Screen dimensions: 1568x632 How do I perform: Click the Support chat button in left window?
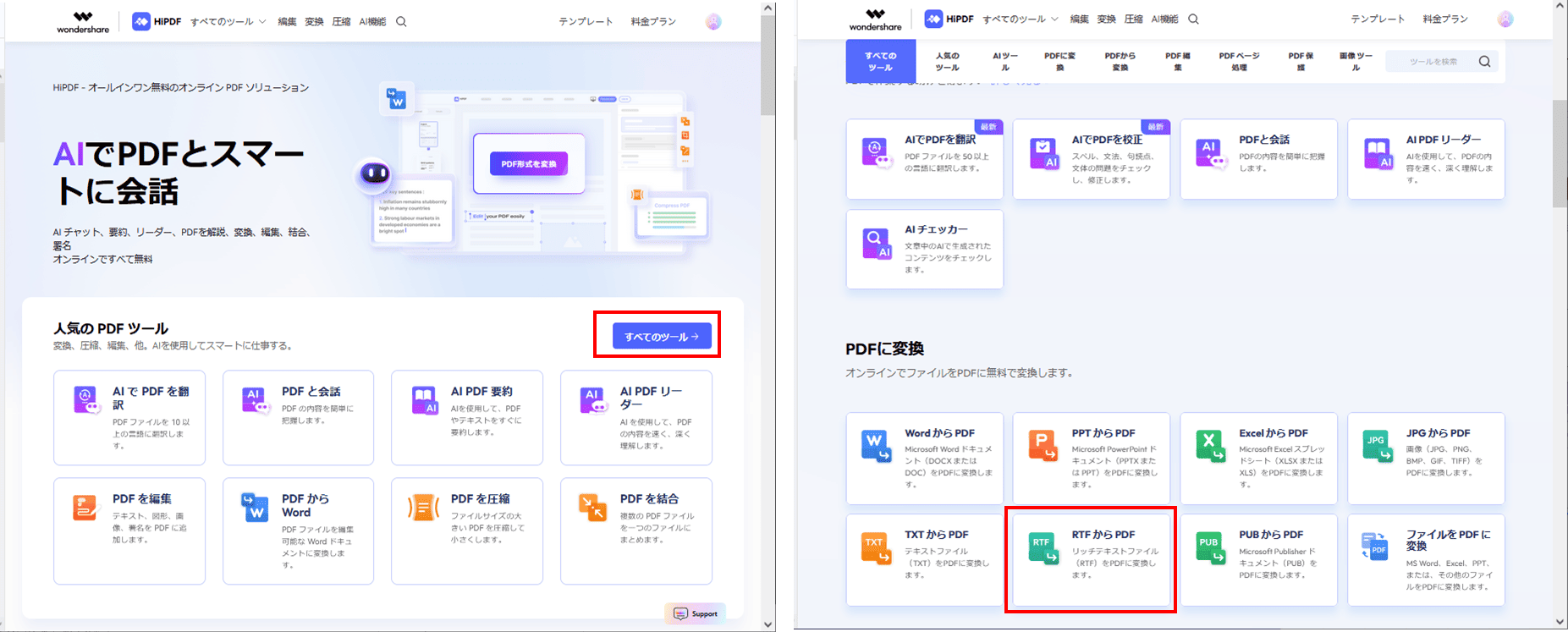point(696,613)
